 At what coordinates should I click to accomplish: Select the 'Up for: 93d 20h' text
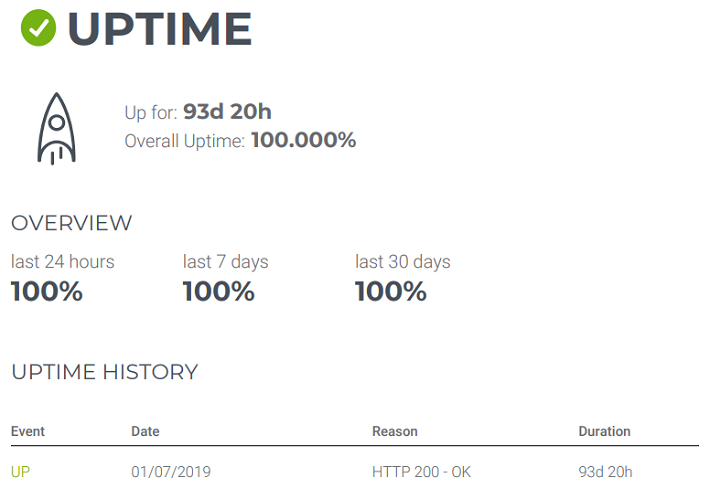pos(198,112)
